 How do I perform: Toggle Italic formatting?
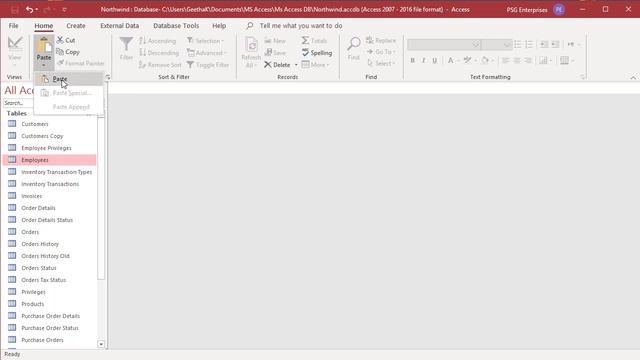coord(424,60)
